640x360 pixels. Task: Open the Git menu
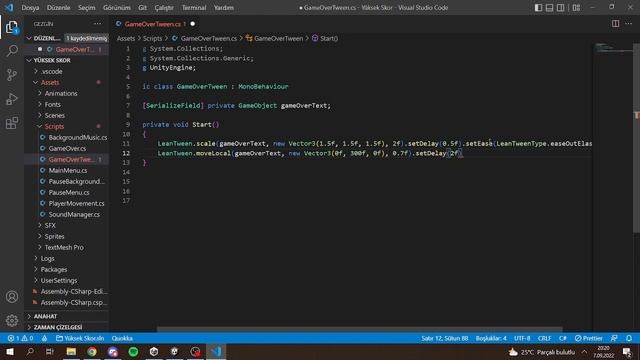[142, 8]
